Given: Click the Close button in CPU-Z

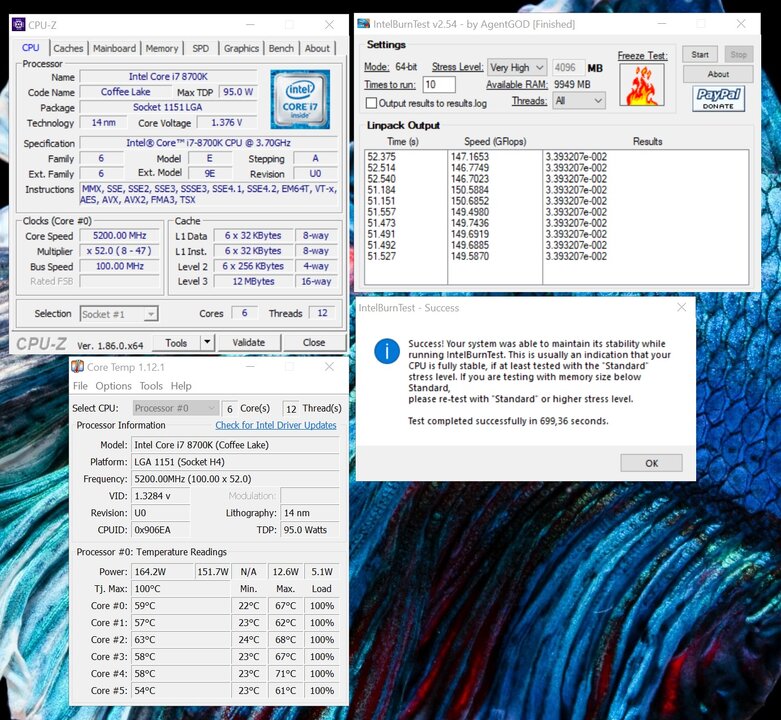Looking at the screenshot, I should (314, 343).
